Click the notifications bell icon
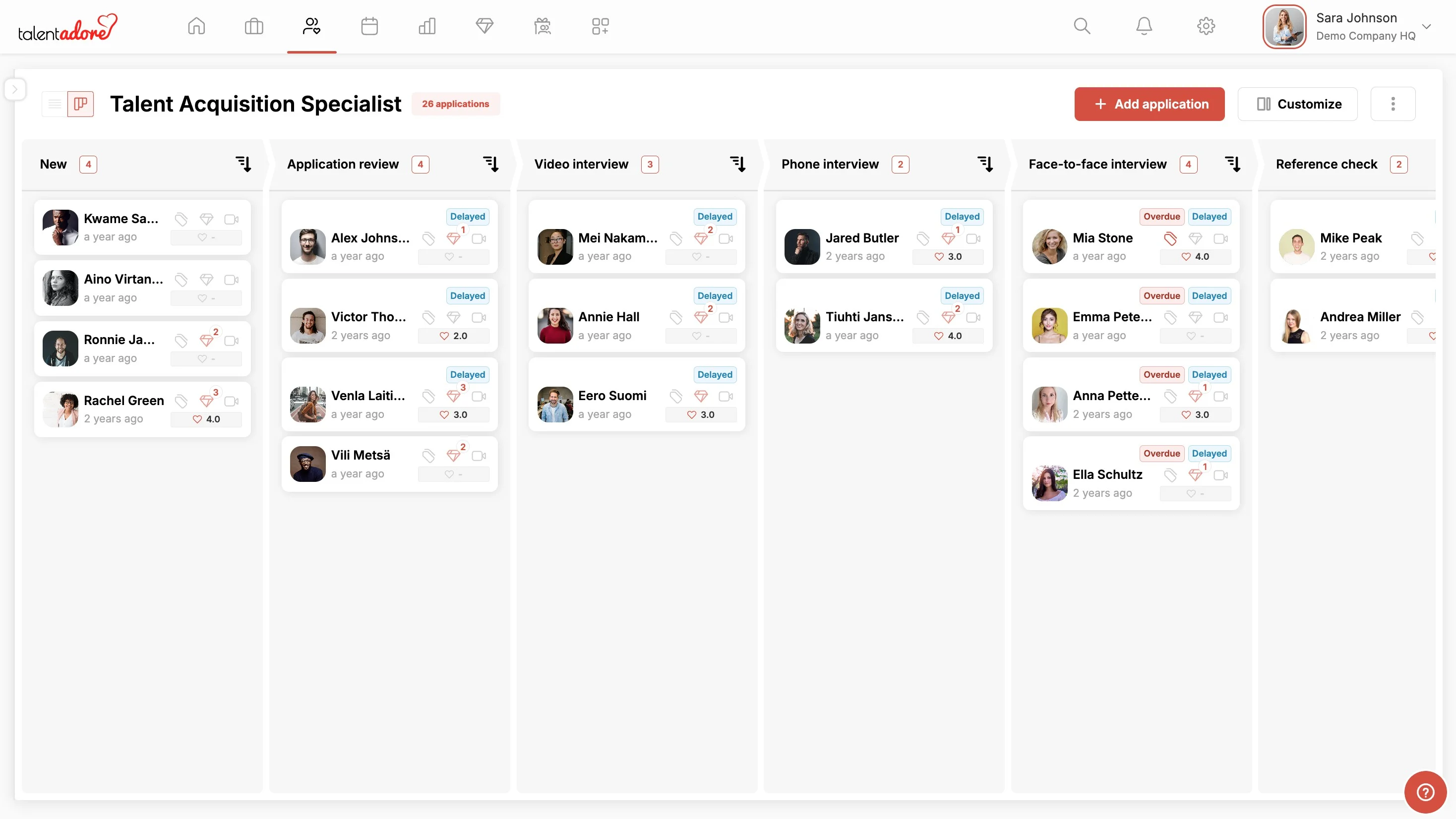Viewport: 1456px width, 819px height. 1144,26
